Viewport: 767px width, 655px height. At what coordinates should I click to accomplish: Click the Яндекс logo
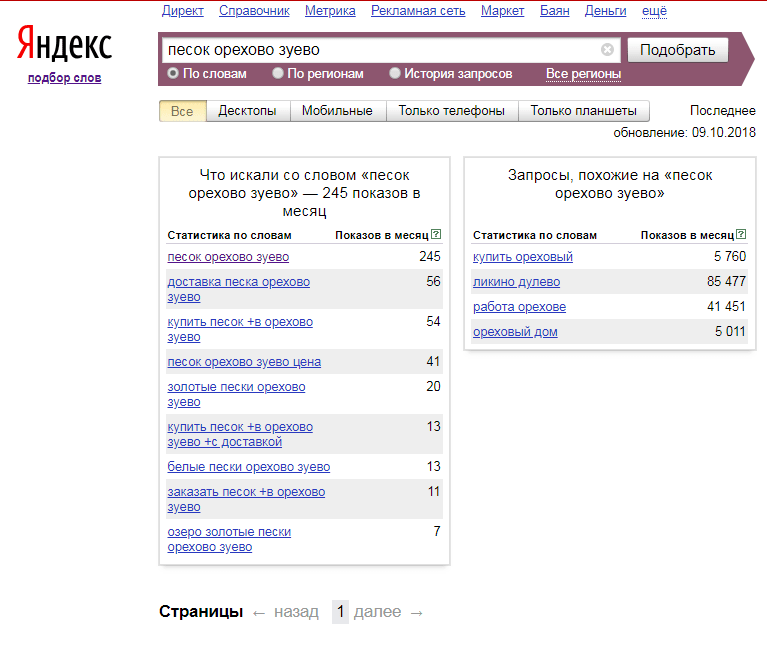(x=64, y=44)
